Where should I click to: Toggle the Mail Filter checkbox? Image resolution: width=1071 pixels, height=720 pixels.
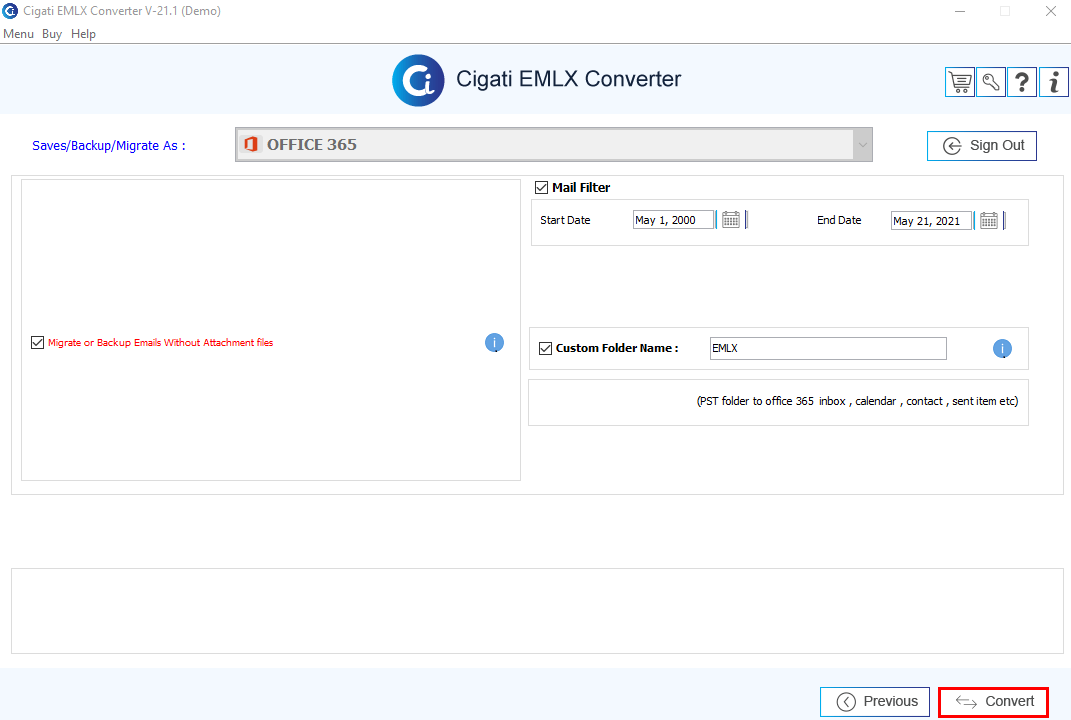(542, 187)
